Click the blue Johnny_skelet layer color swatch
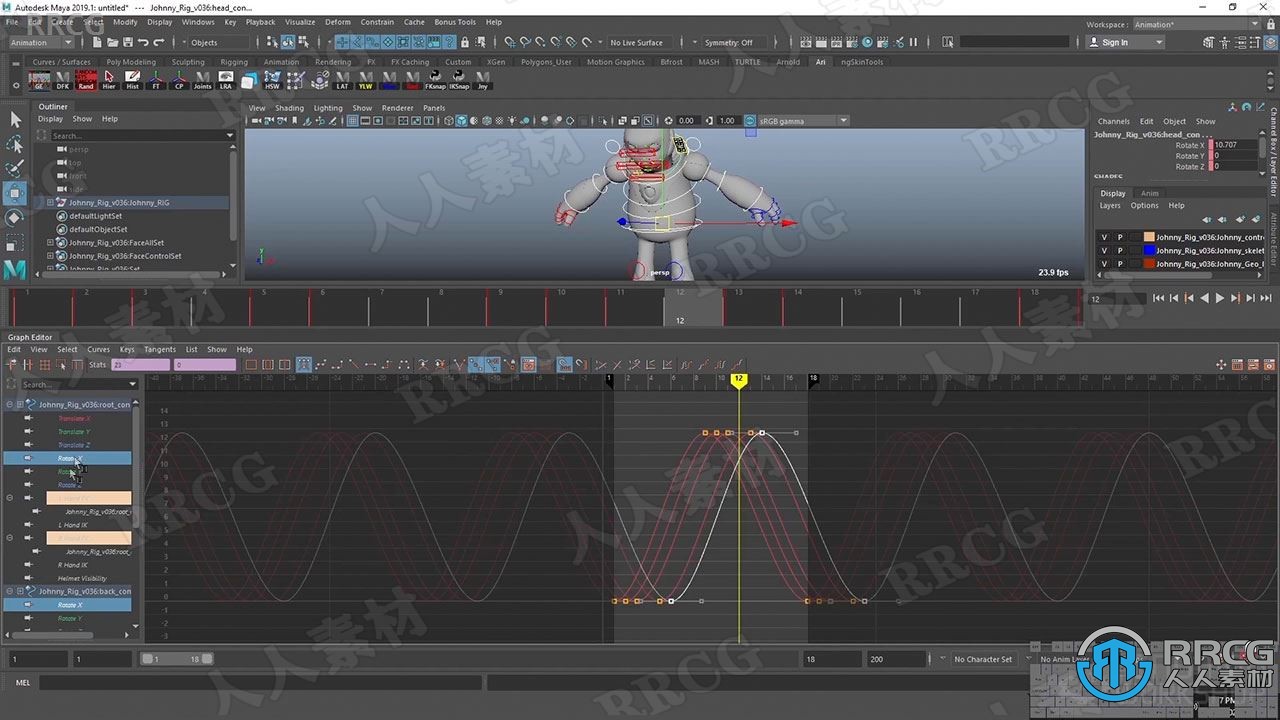This screenshot has width=1280, height=720. pos(1149,250)
